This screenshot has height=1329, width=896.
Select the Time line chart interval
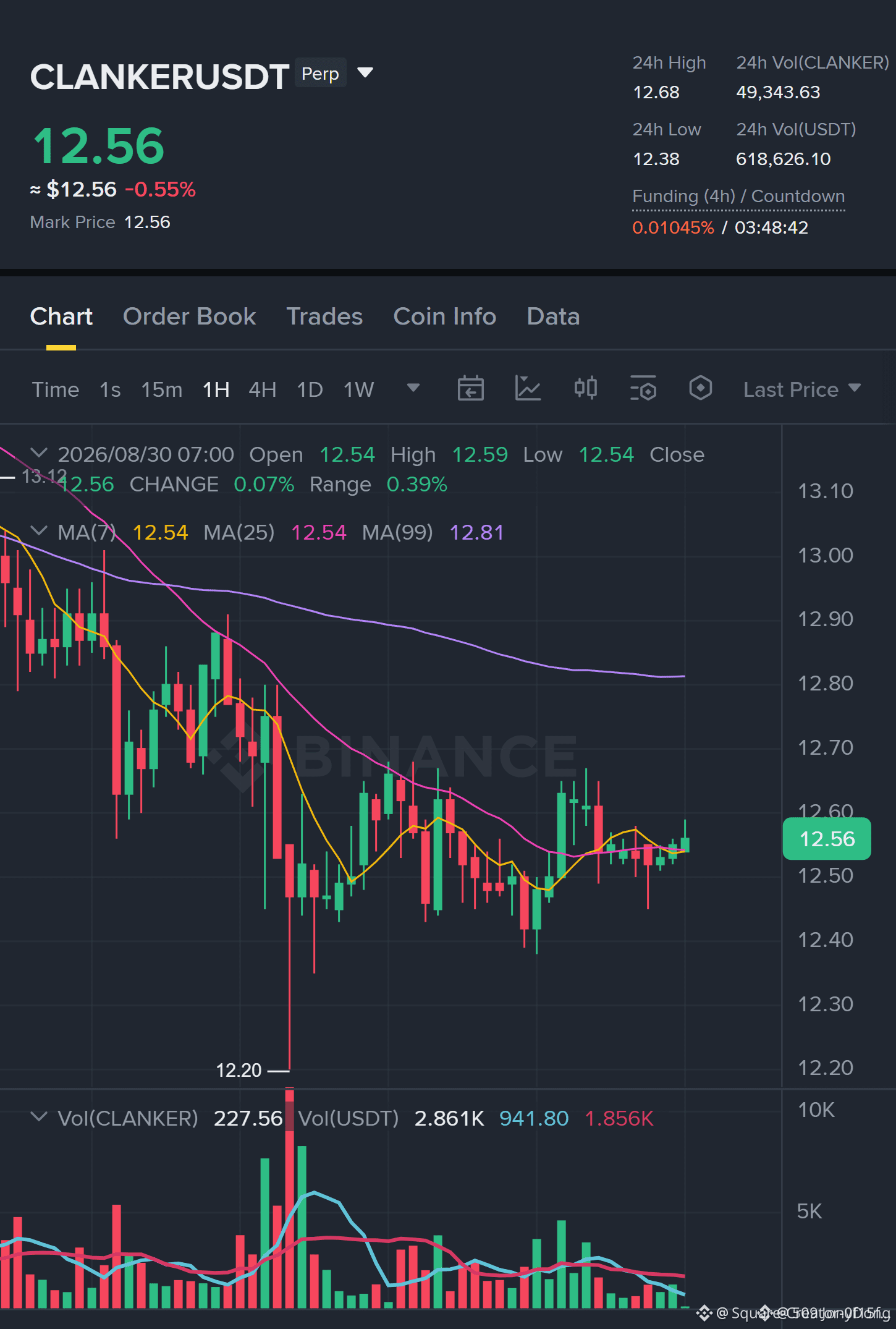[x=56, y=389]
